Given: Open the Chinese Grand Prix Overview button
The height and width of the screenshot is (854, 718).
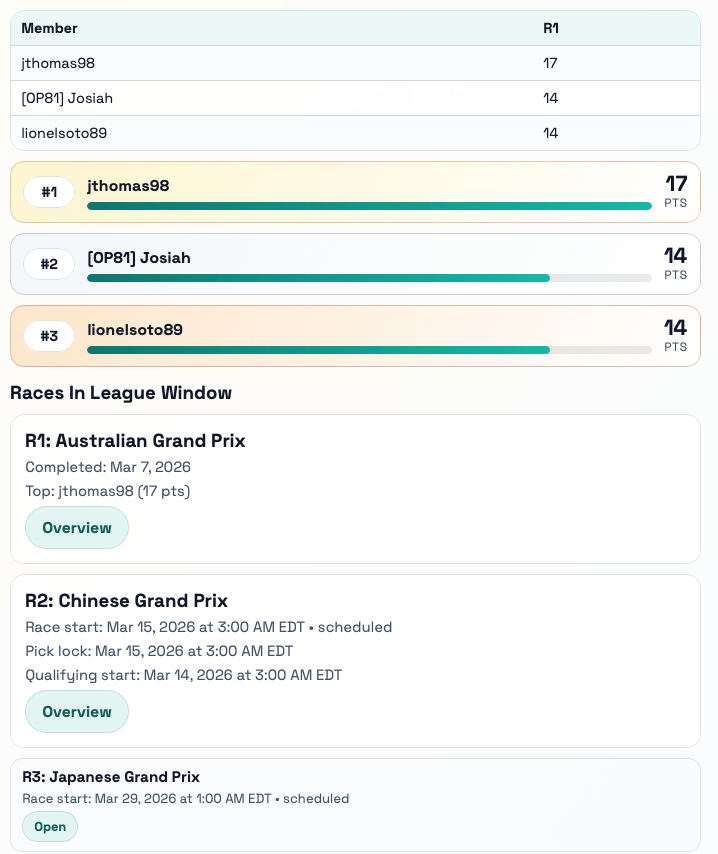Looking at the screenshot, I should coord(77,711).
